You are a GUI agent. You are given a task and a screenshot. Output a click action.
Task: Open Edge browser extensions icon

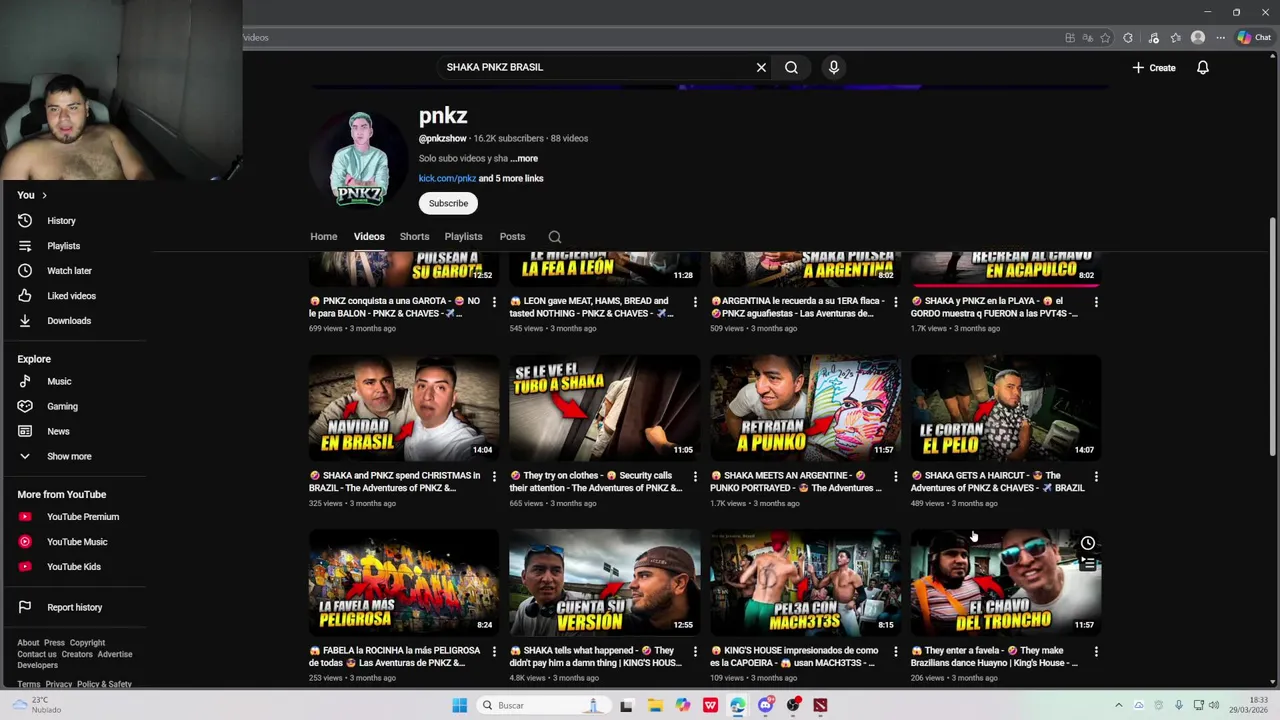1128,38
